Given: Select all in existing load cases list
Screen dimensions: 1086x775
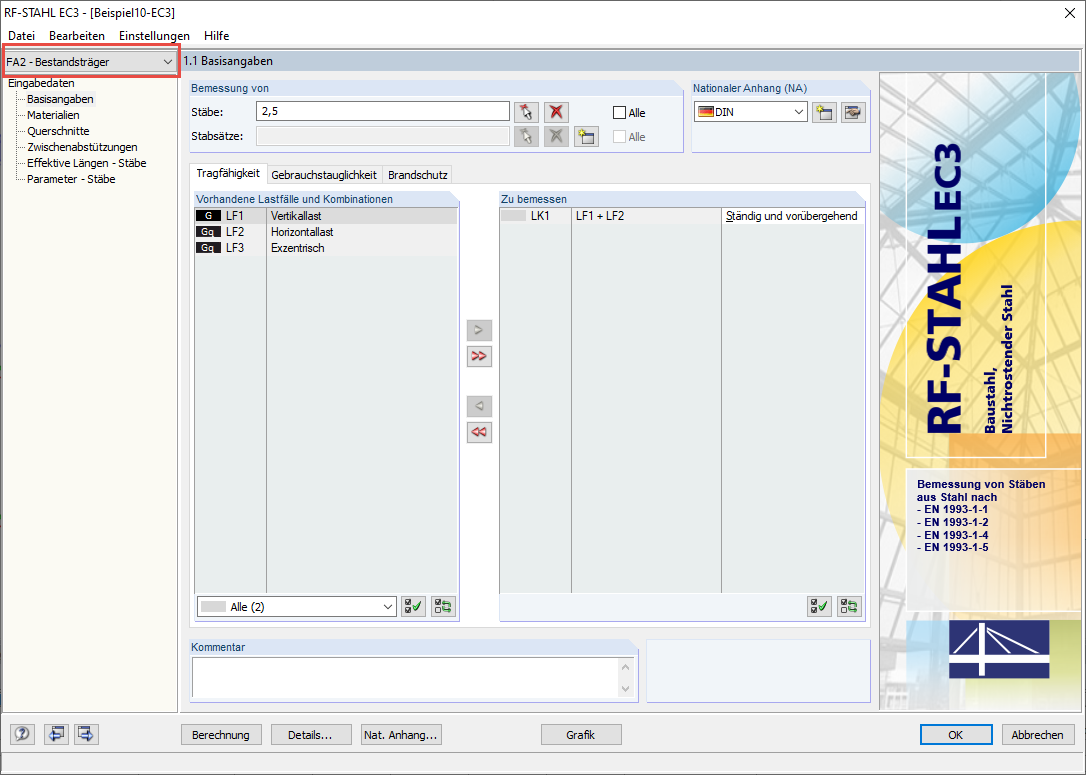Looking at the screenshot, I should (413, 607).
